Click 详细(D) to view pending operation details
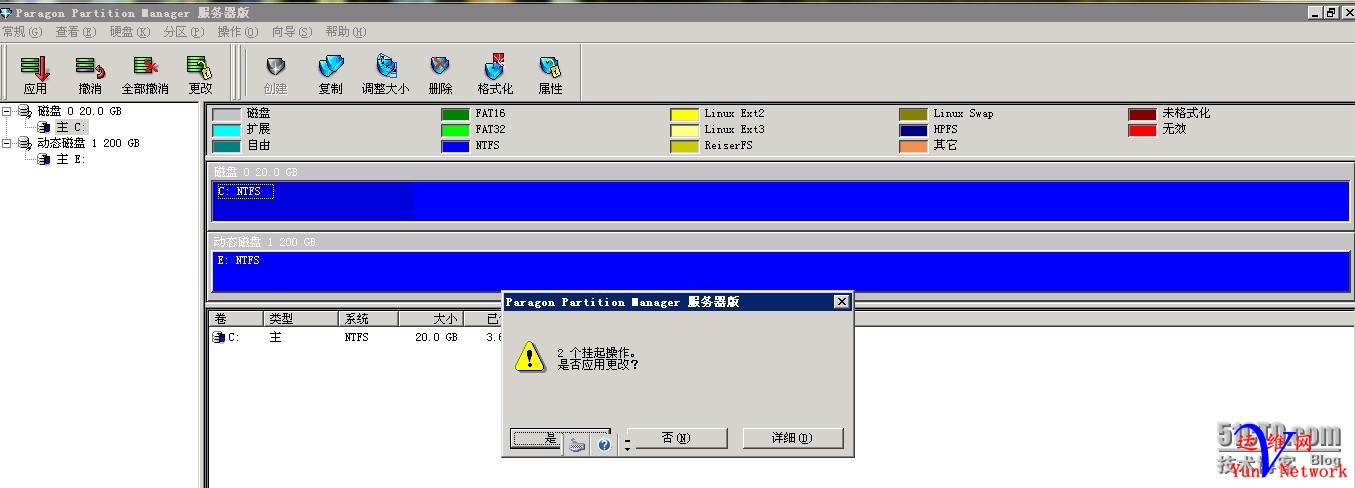The image size is (1355, 488). coord(793,438)
